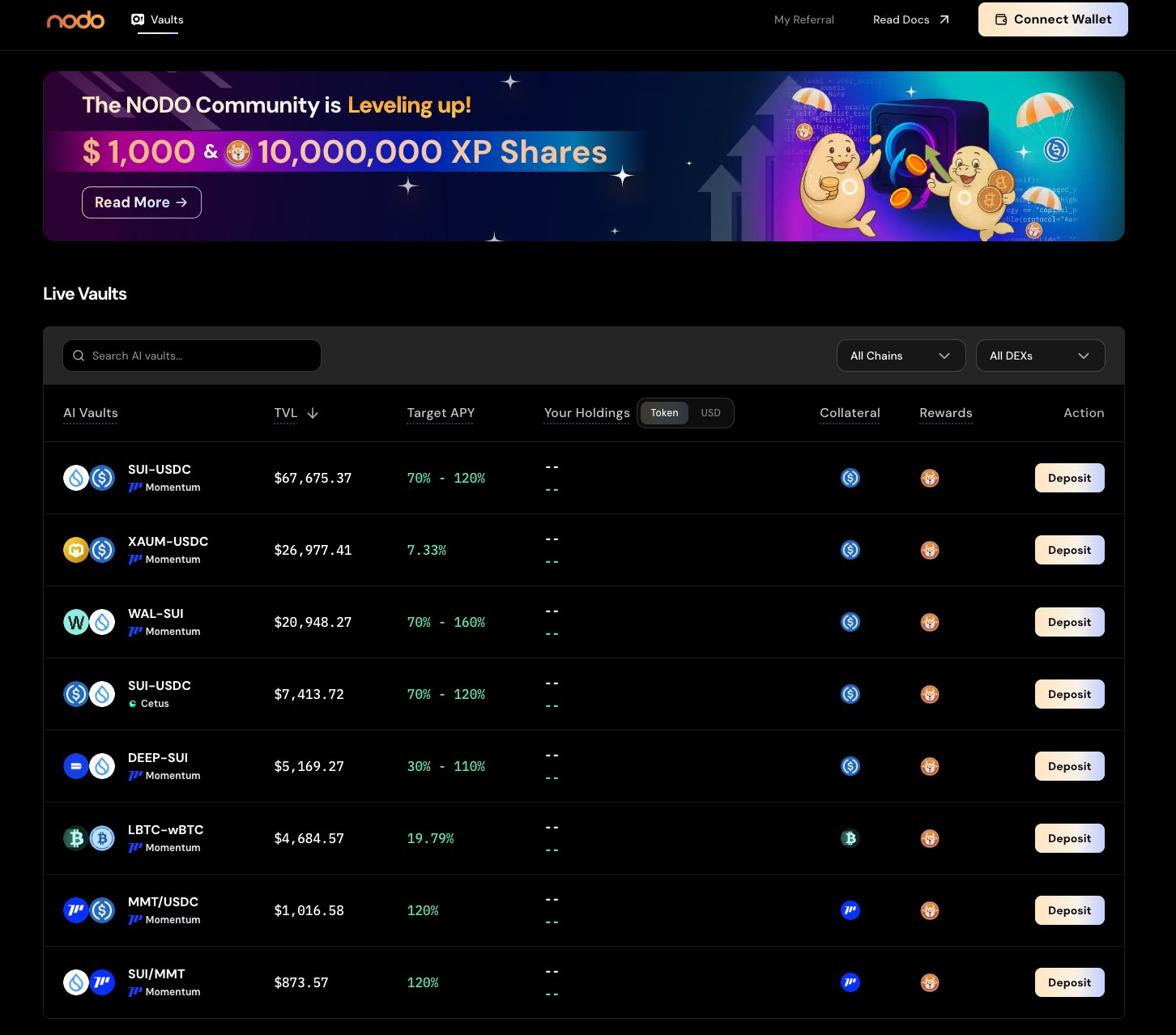Switch holdings display to Token

664,413
